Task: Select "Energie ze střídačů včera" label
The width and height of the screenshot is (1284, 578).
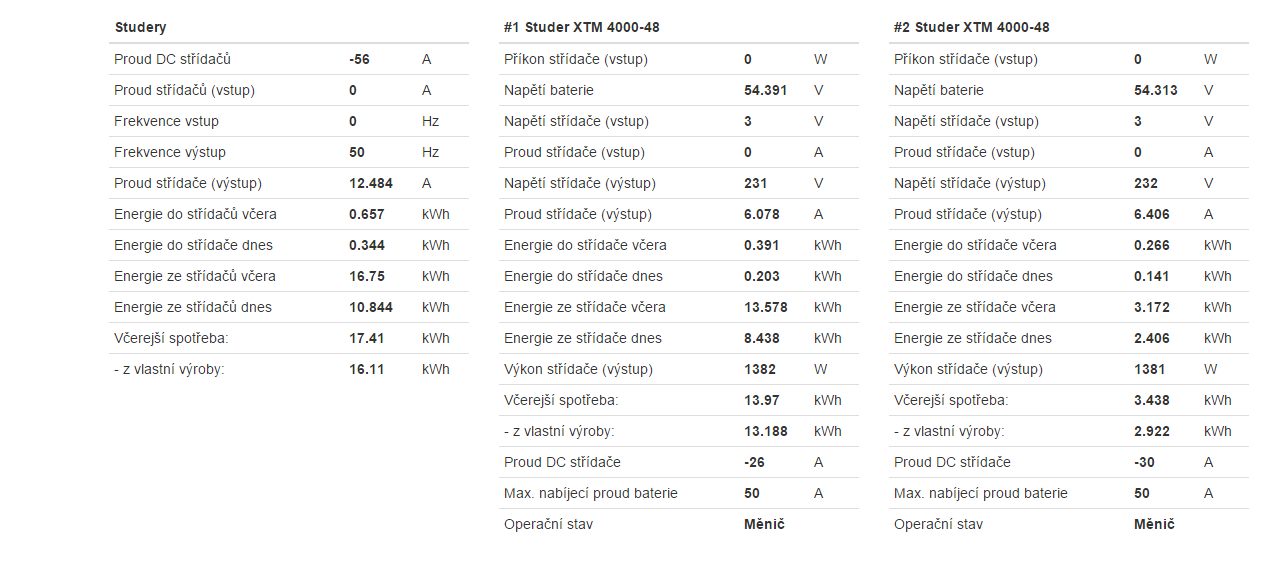Action: tap(194, 276)
